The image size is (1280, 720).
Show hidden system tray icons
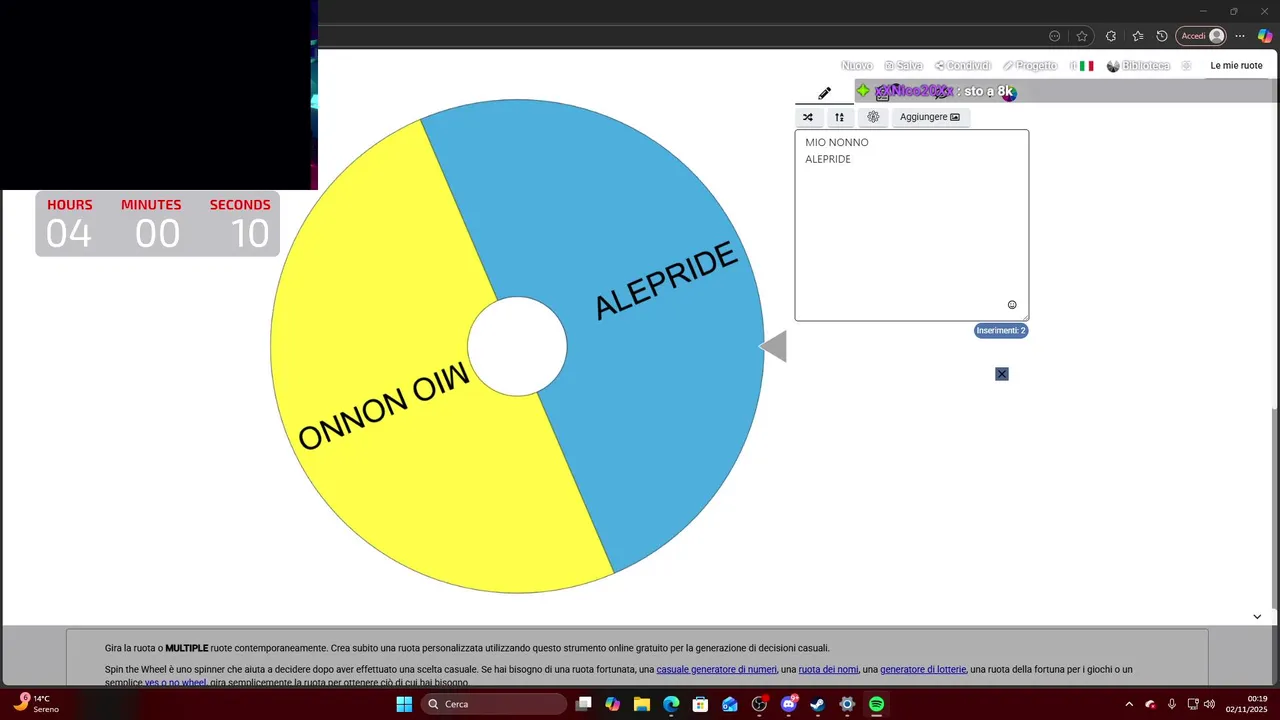1129,704
